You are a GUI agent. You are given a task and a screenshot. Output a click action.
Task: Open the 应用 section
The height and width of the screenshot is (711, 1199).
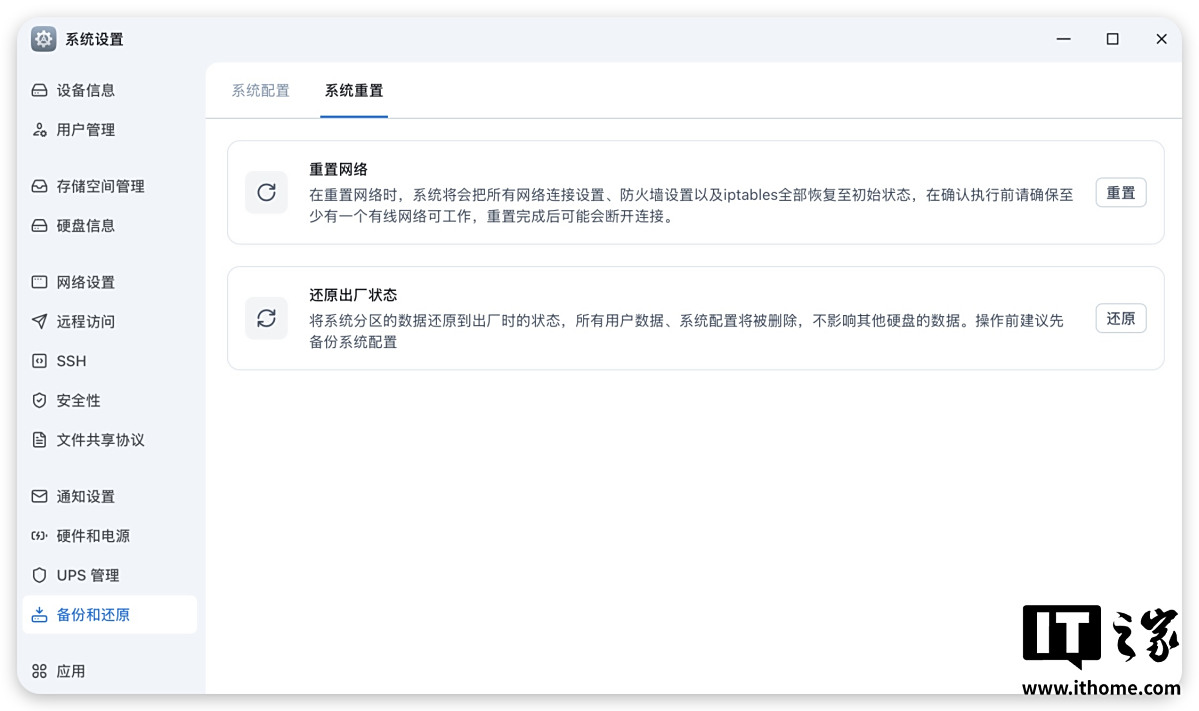pyautogui.click(x=70, y=672)
